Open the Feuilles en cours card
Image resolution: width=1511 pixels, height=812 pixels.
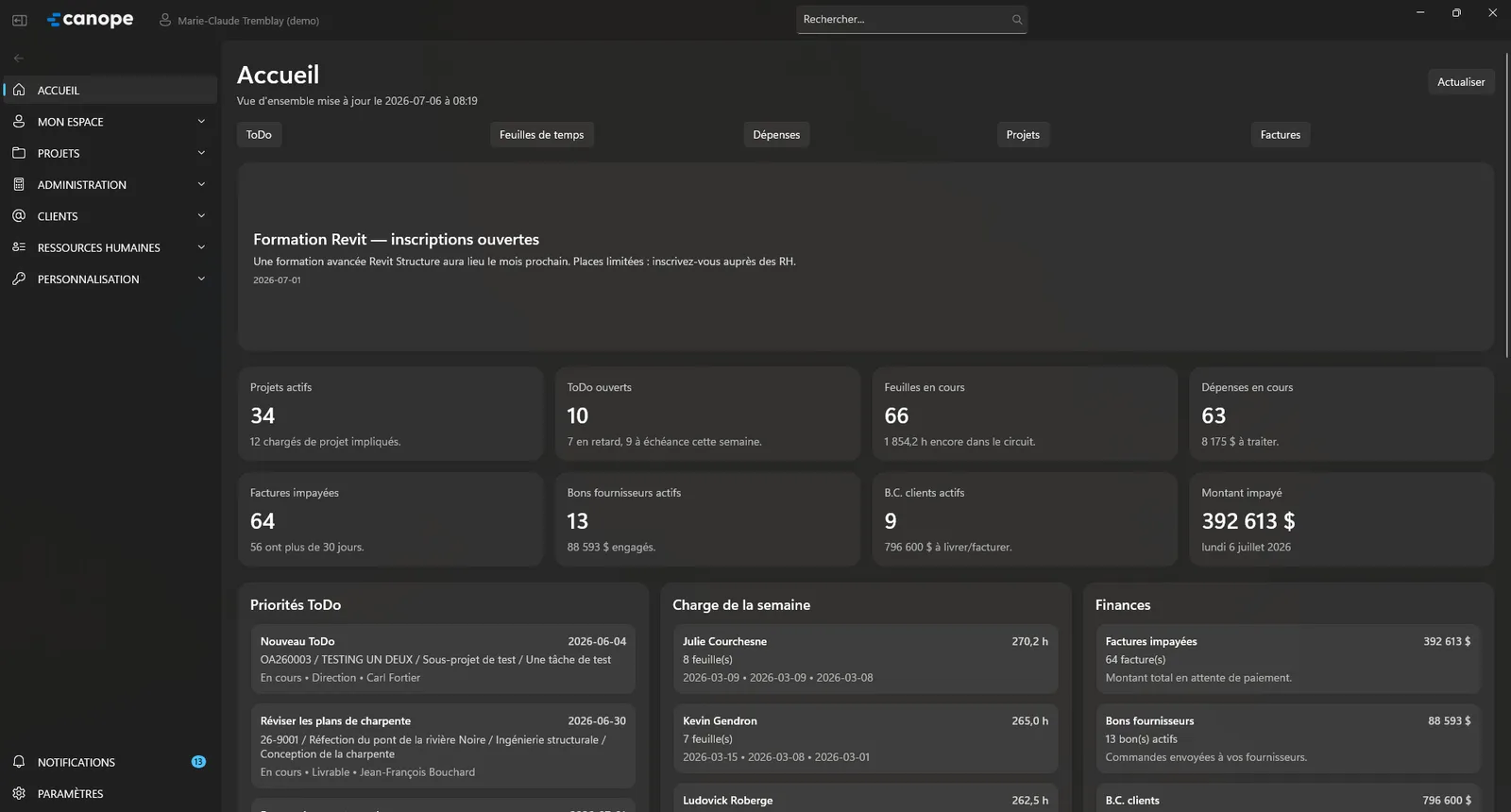[1025, 414]
